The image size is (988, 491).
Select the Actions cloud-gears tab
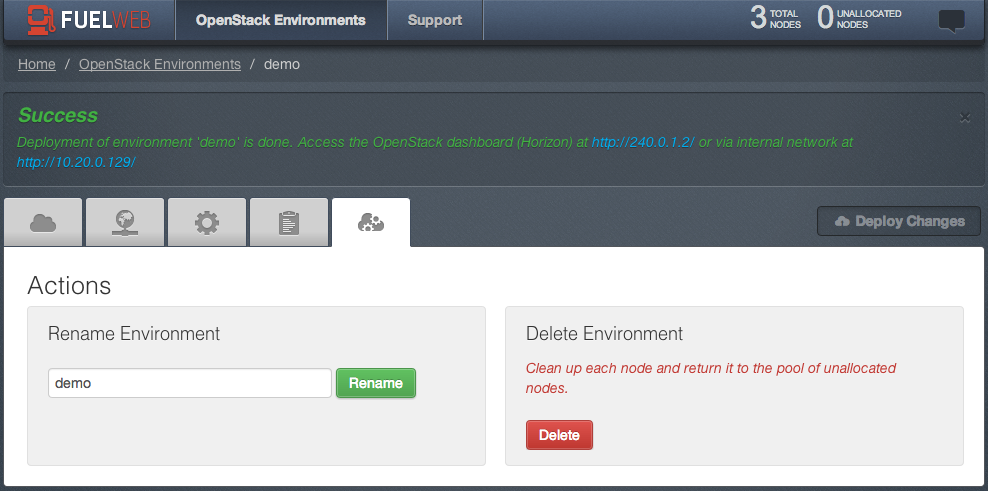[x=370, y=222]
